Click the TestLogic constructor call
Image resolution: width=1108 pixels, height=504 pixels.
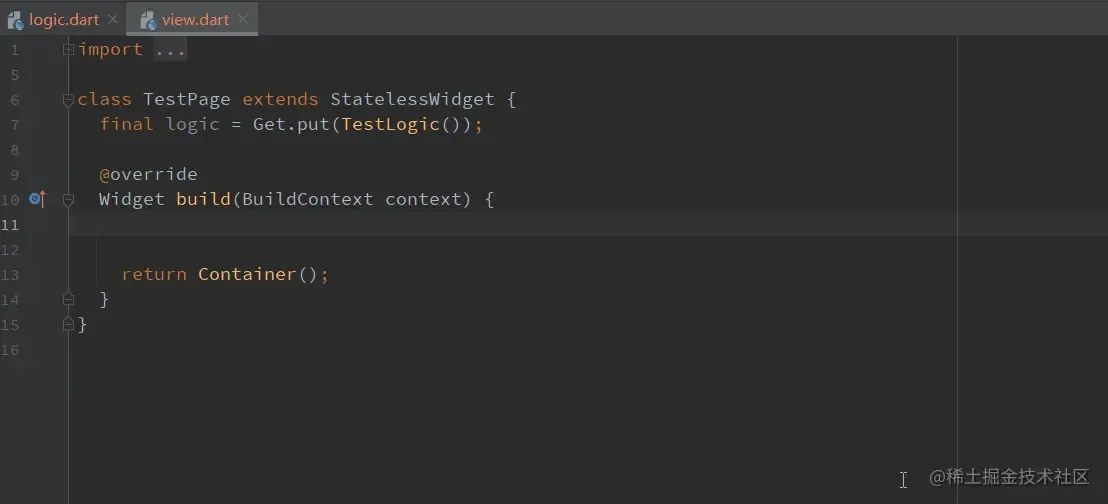pyautogui.click(x=391, y=124)
